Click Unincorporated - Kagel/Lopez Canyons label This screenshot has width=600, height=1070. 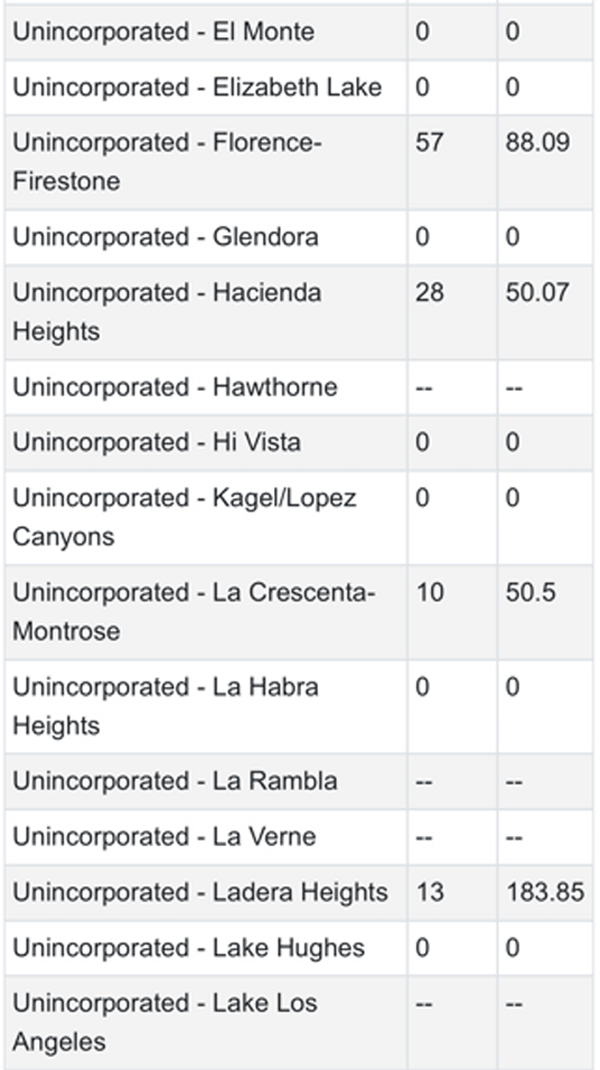[184, 517]
